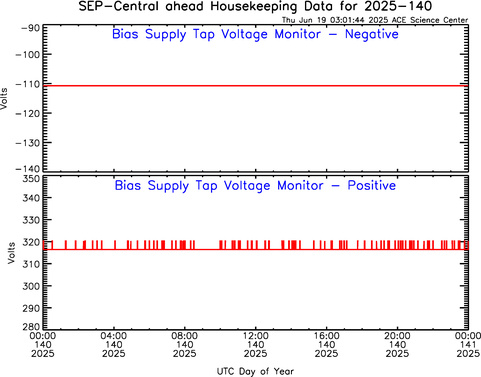481x377 pixels.
Task: Click the Volts label on the lower plot
Action: [x=12, y=253]
